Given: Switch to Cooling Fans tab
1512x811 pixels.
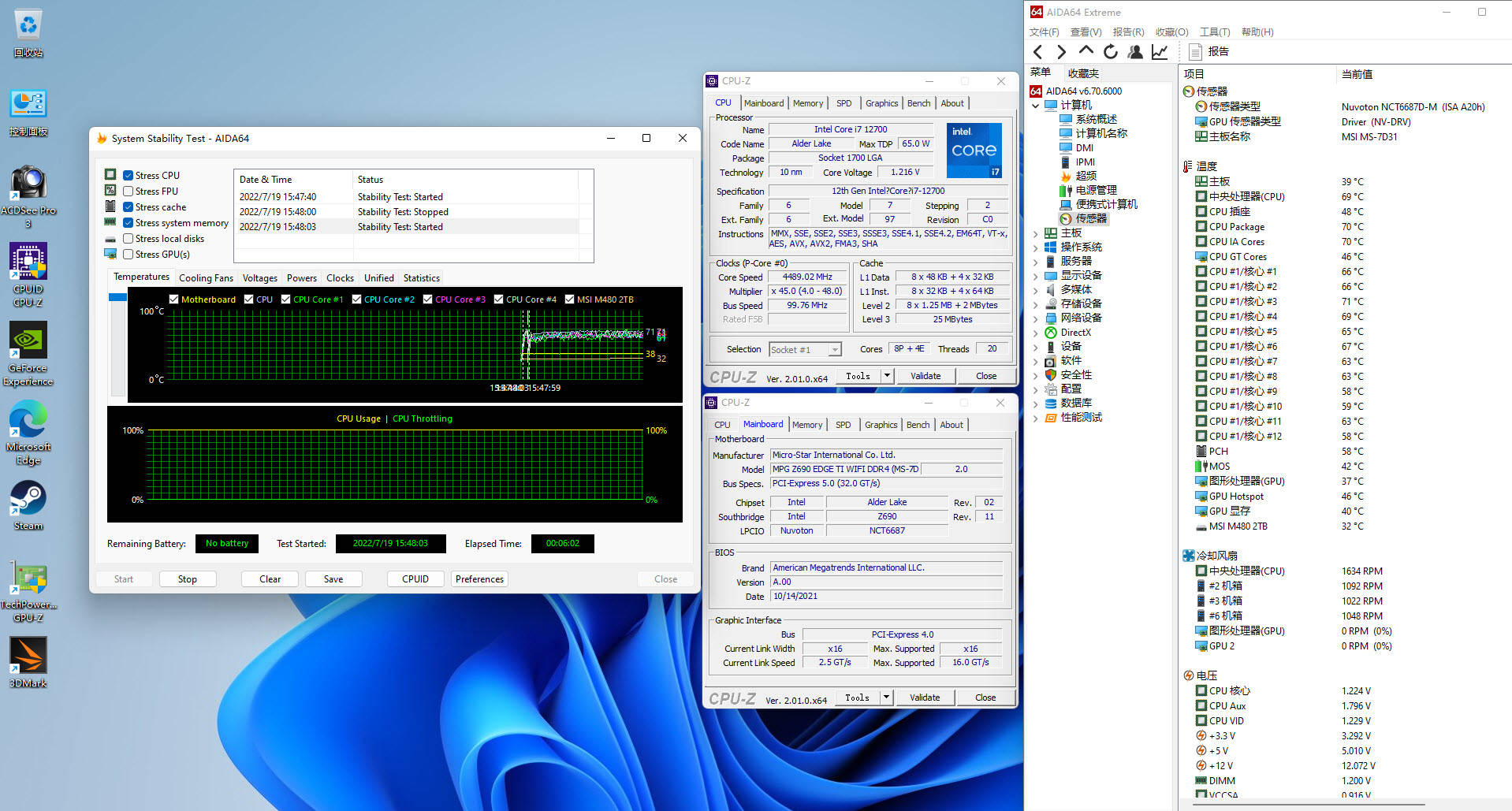Looking at the screenshot, I should tap(206, 278).
